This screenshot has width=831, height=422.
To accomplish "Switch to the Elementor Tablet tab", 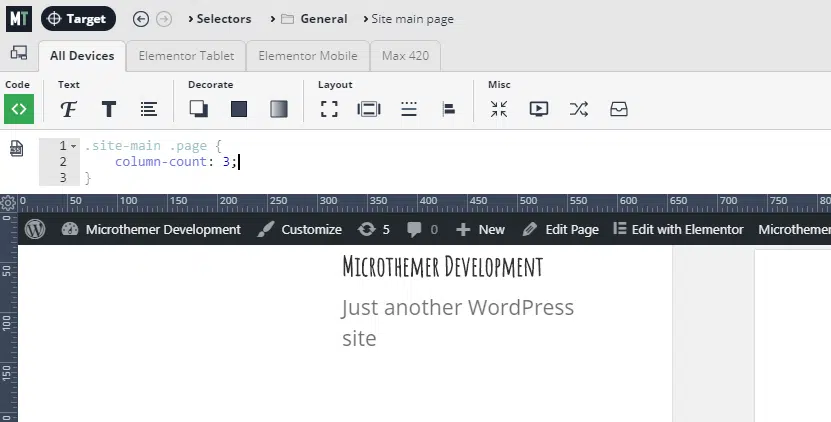I will [x=186, y=56].
